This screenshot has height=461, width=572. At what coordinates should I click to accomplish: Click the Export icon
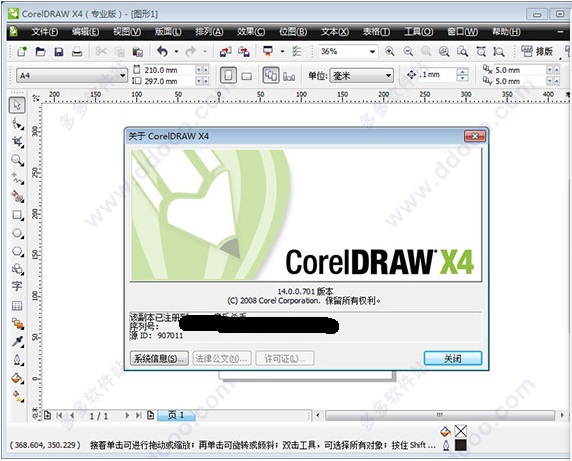[x=243, y=51]
